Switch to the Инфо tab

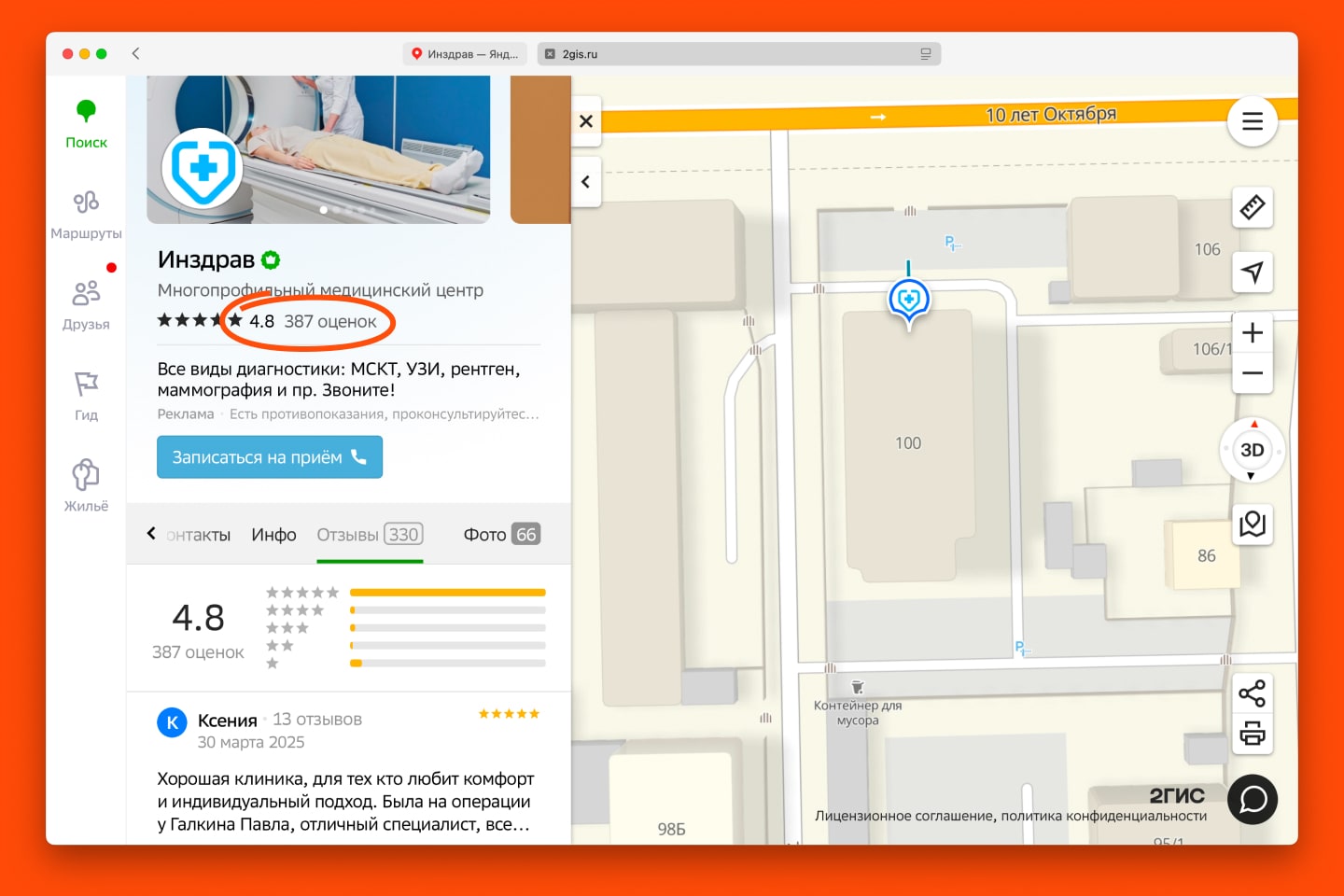pos(273,535)
